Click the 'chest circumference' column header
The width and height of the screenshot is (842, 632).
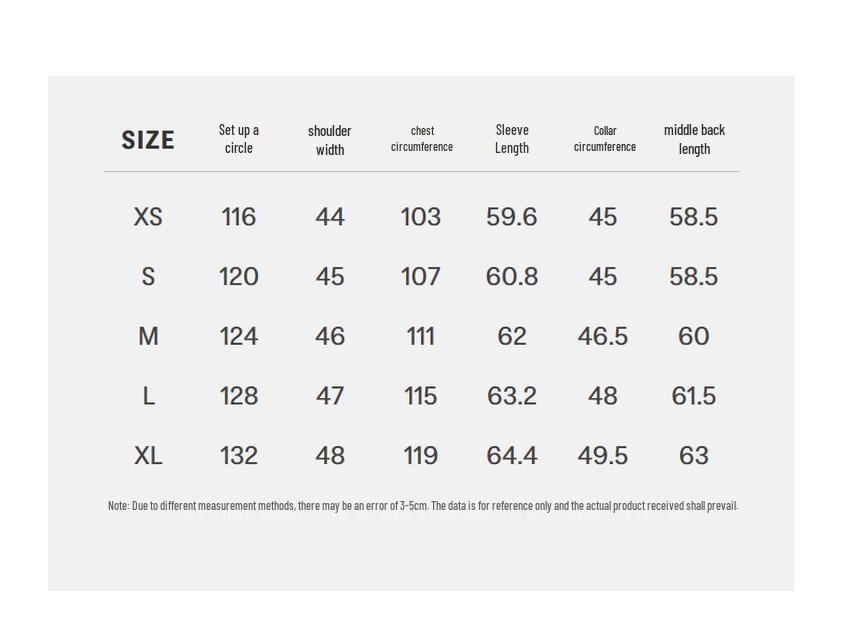click(422, 139)
